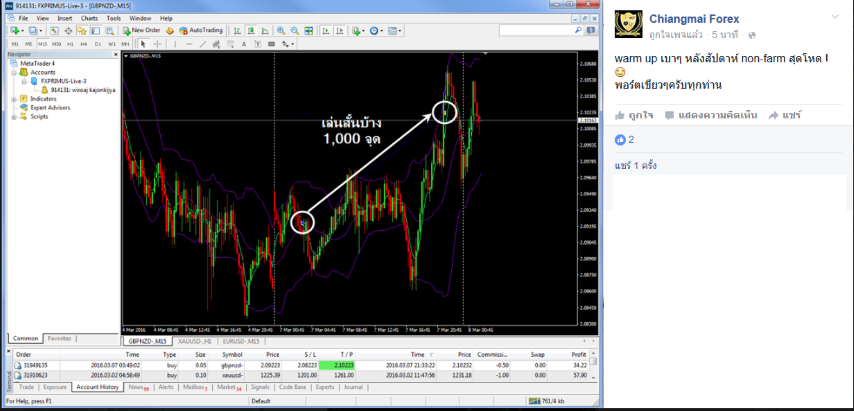Switch to XAUUSD-,H1 chart tab

tap(194, 341)
